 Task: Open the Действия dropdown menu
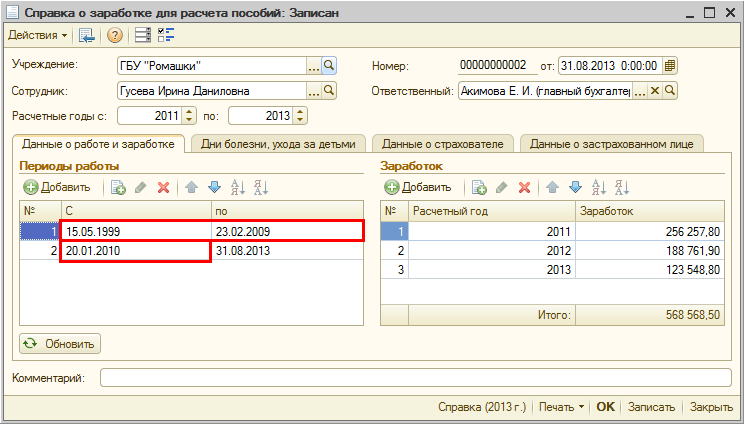[x=37, y=35]
